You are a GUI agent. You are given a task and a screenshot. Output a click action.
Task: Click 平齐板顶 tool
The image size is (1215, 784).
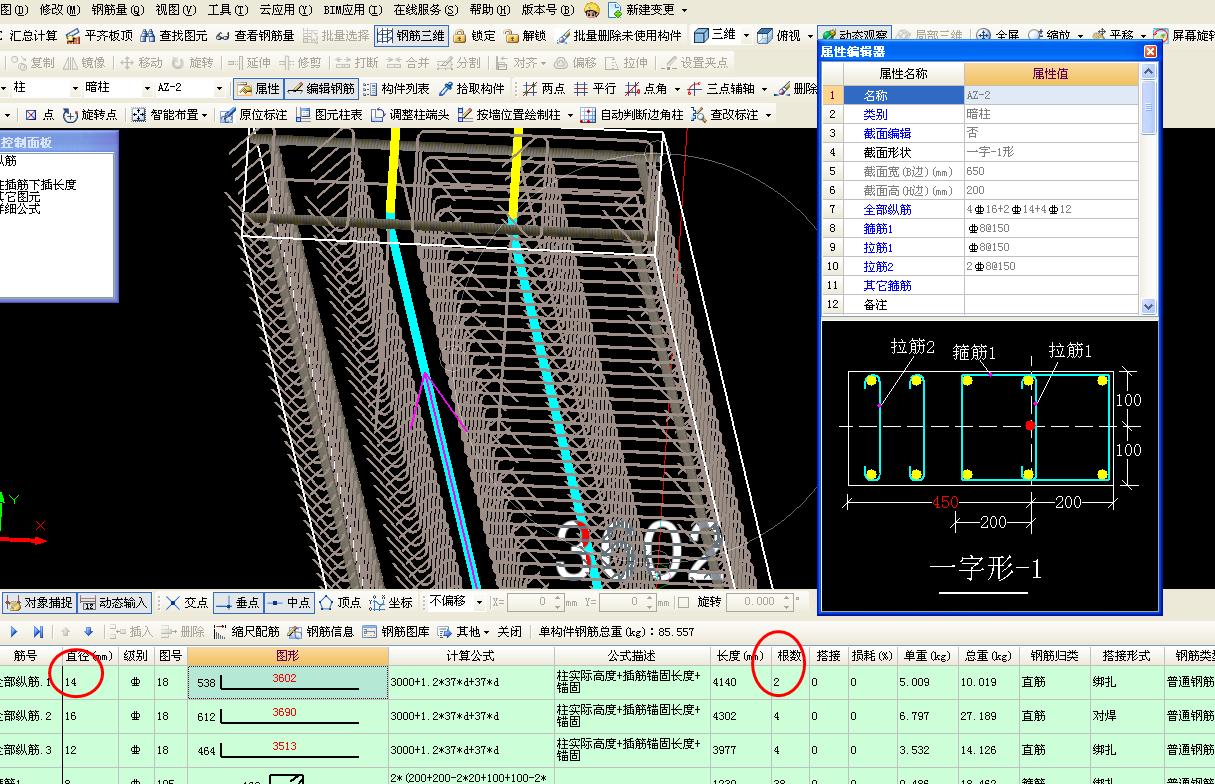99,35
